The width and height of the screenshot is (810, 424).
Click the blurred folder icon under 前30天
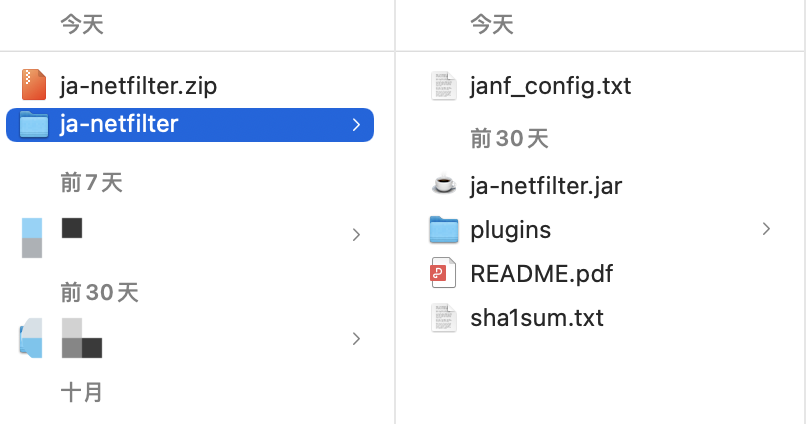[31, 338]
